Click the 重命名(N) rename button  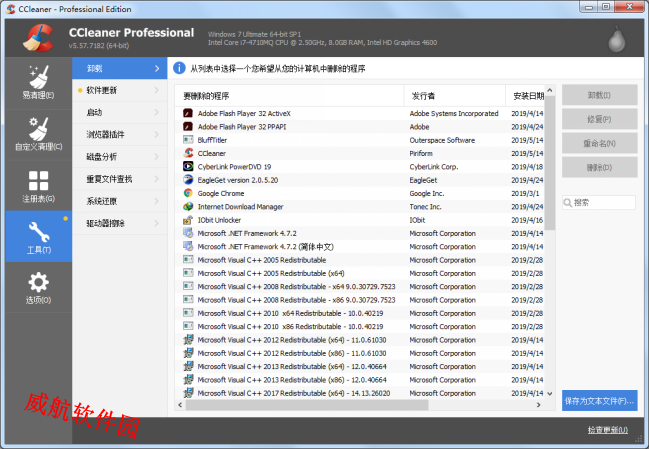(599, 143)
